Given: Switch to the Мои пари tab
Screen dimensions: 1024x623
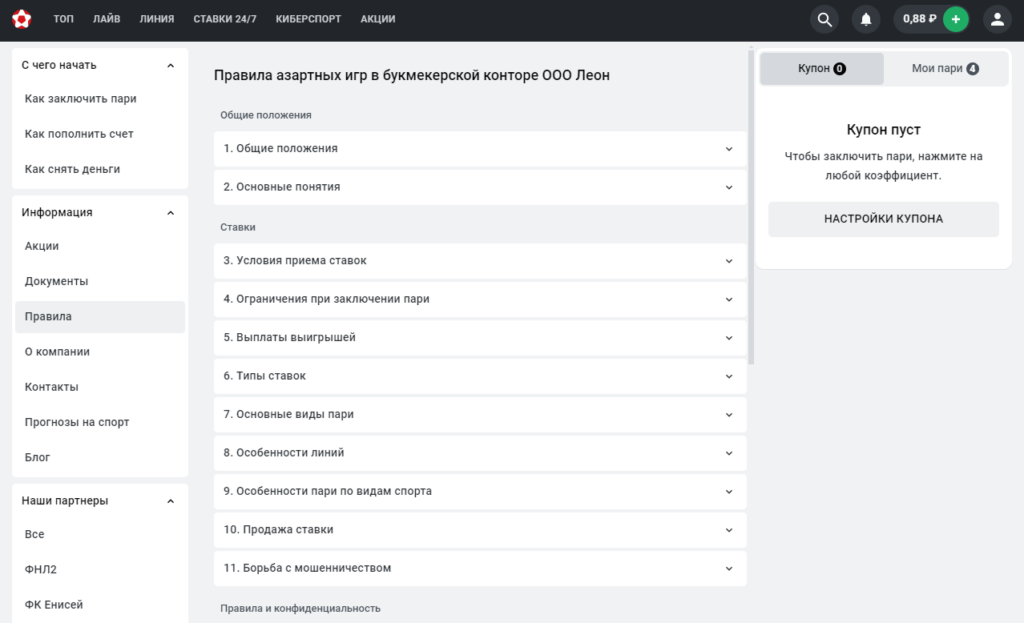Looking at the screenshot, I should pos(945,69).
